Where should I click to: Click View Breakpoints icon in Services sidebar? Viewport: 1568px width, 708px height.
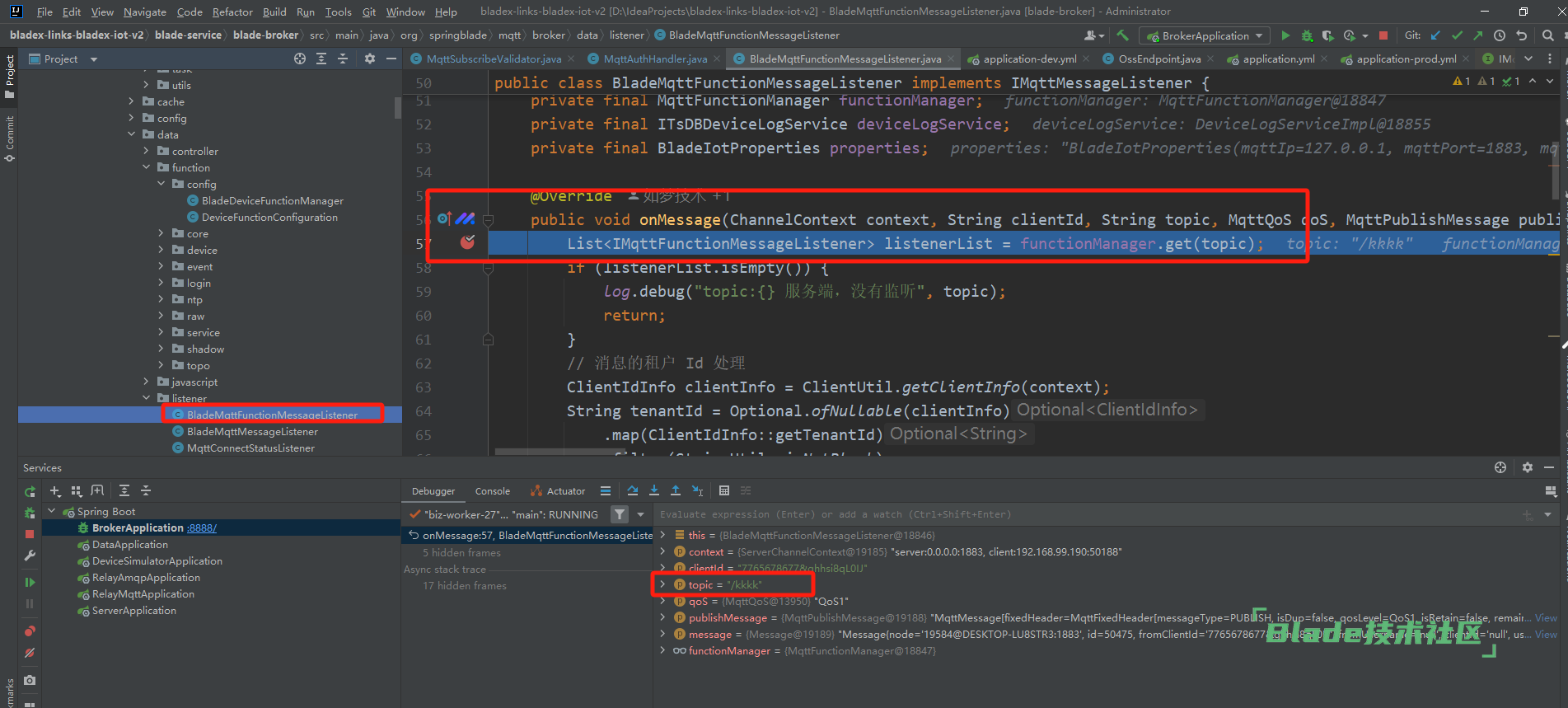point(30,631)
